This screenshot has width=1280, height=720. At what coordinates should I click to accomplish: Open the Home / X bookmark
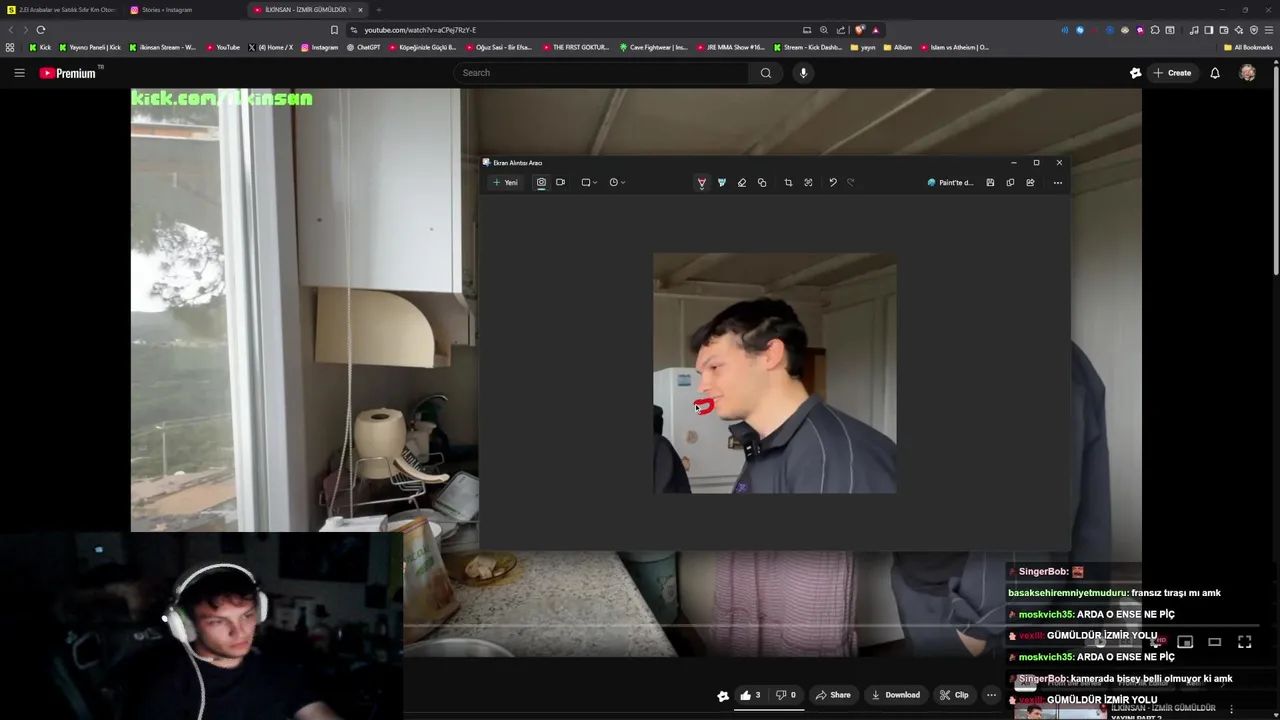pyautogui.click(x=270, y=47)
